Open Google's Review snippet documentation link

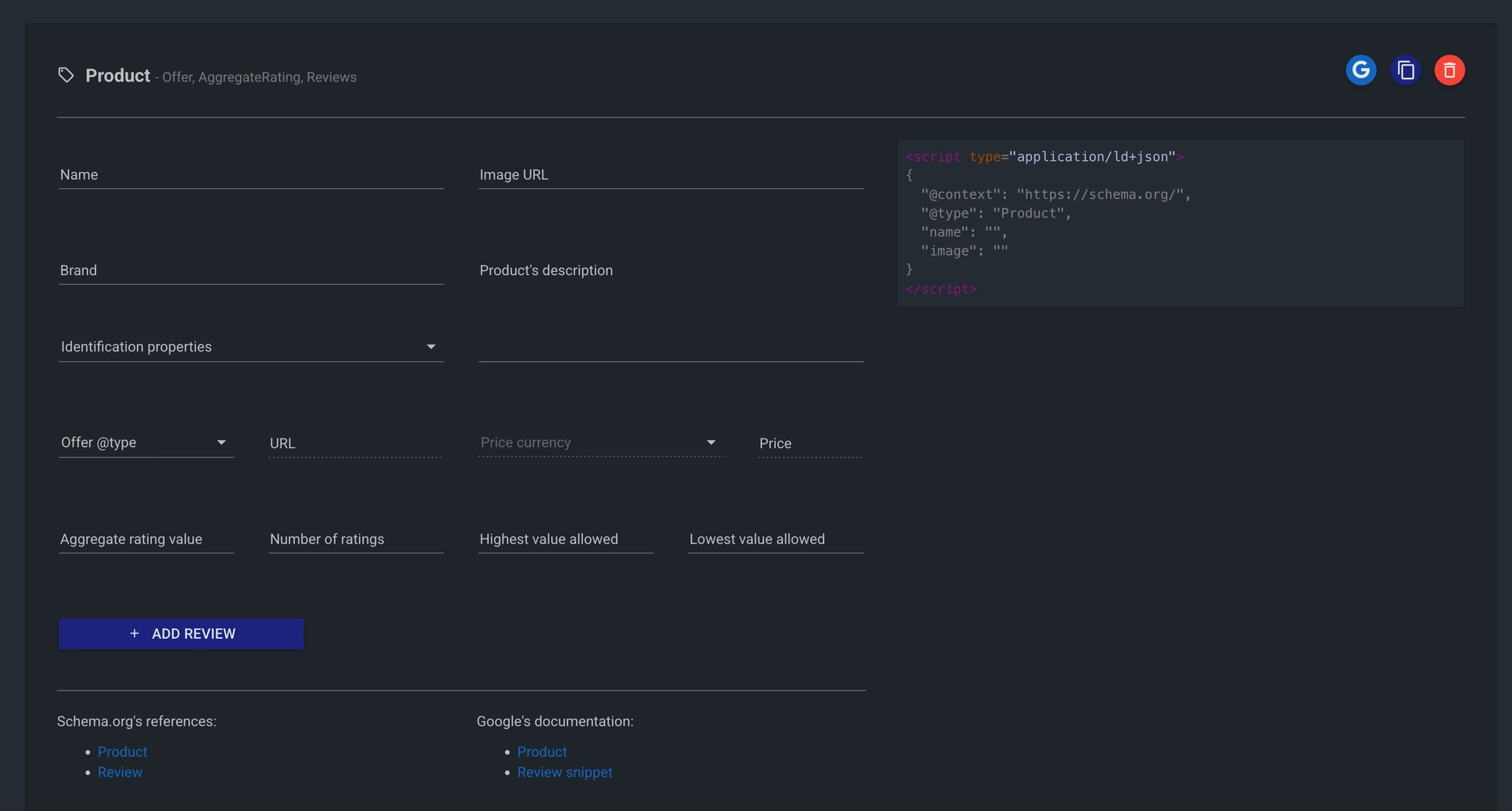pos(565,772)
